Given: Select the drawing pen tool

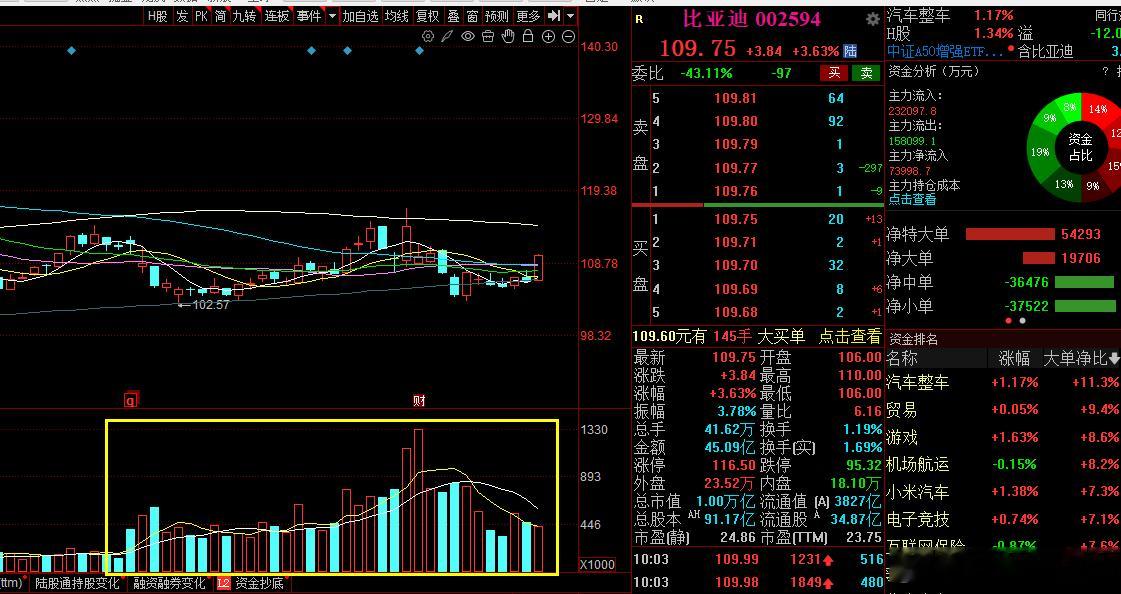Looking at the screenshot, I should click(448, 36).
